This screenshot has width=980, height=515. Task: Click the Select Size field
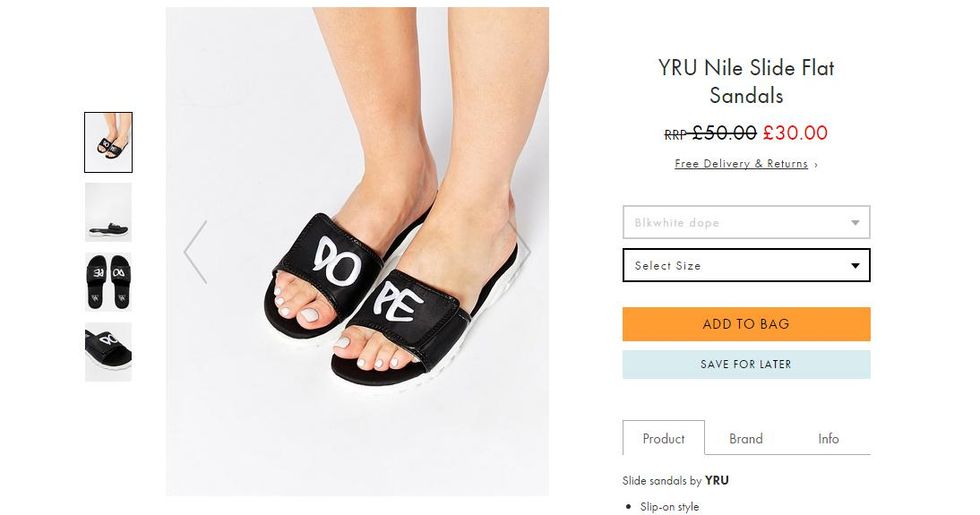coord(746,265)
